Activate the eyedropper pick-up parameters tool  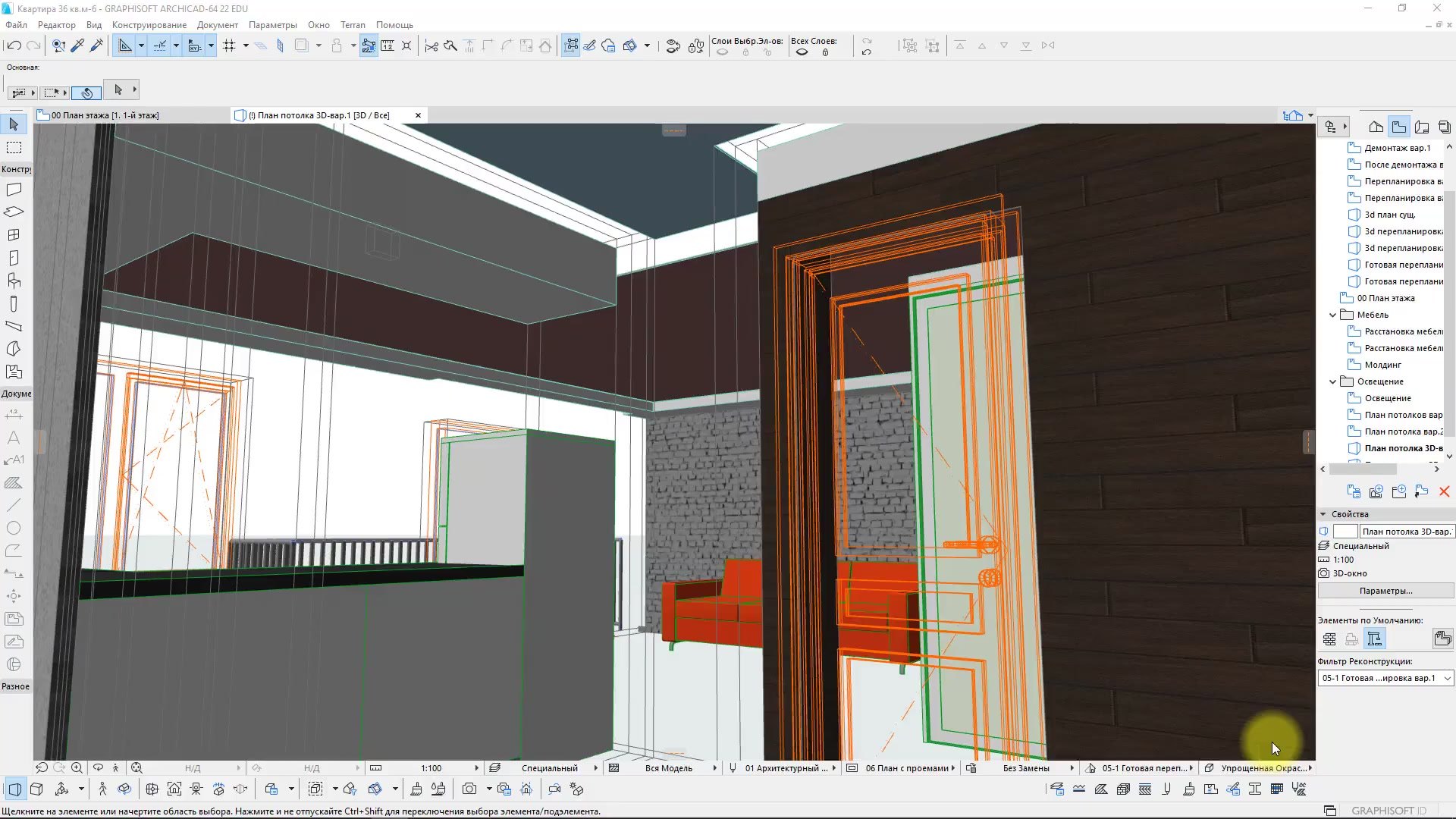point(77,45)
